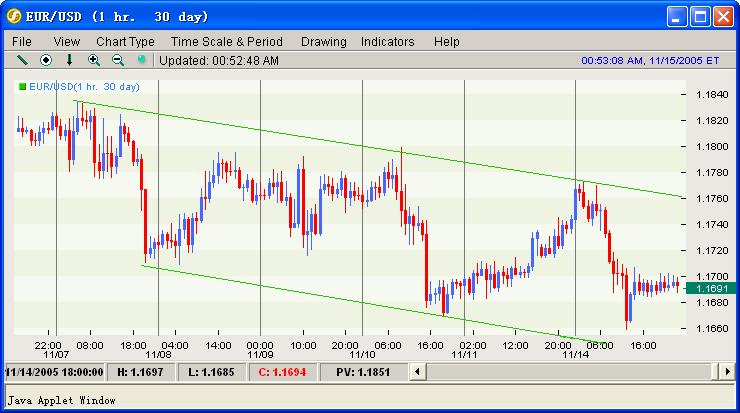The height and width of the screenshot is (413, 740).
Task: Click the EUR/USD window title icon
Action: (14, 16)
